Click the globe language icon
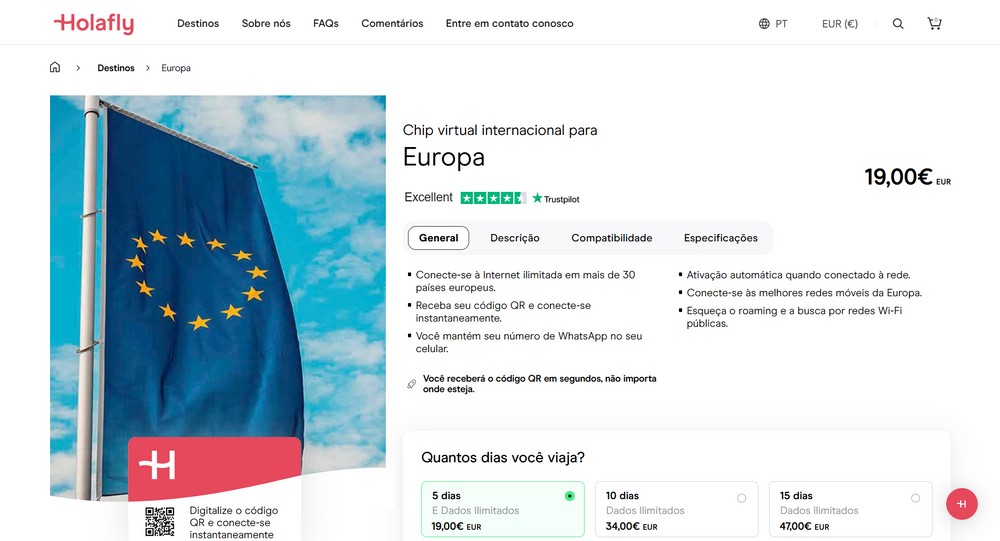 [x=764, y=24]
